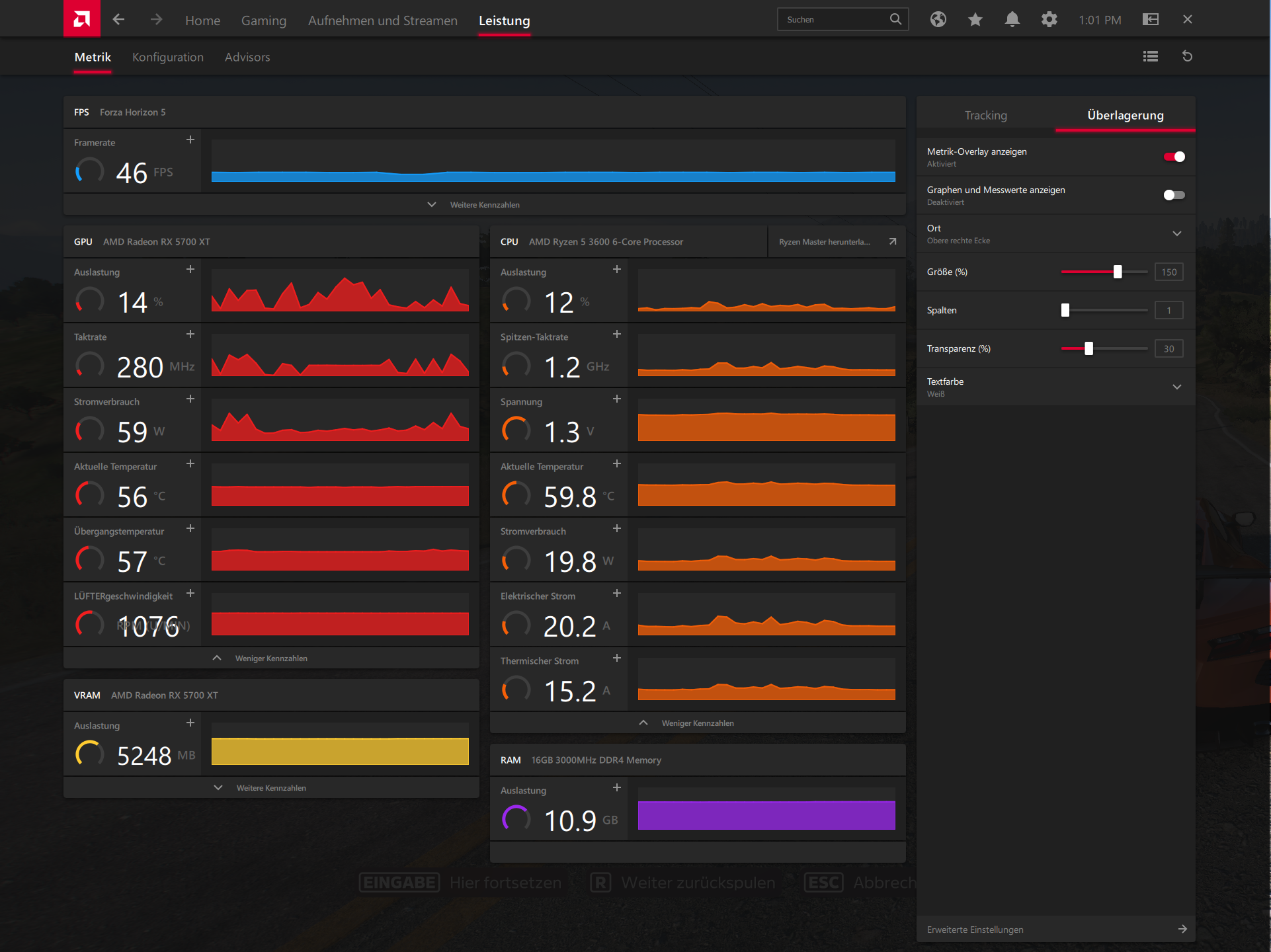This screenshot has height=952, width=1271.
Task: Add CPU Aktuelle Temperatur plus icon
Action: point(617,463)
